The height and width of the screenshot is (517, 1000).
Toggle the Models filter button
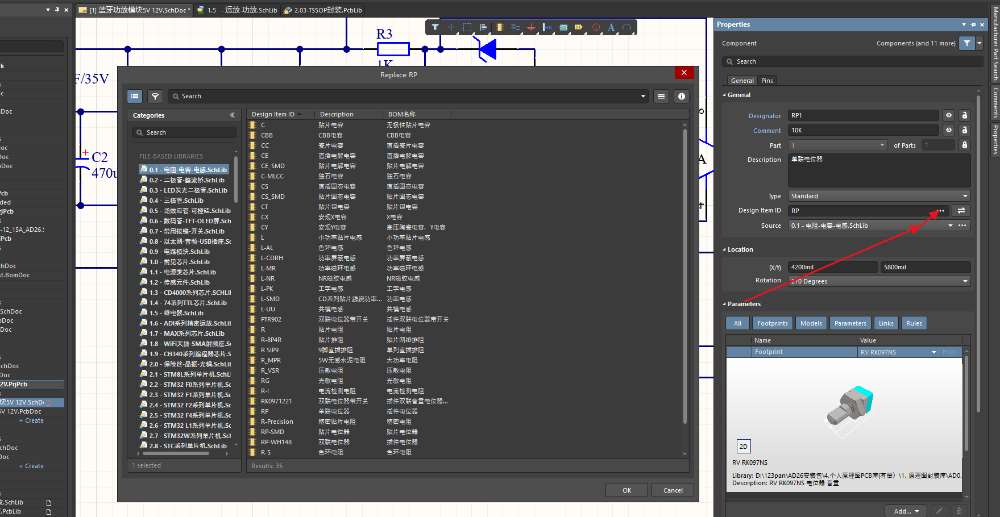(x=811, y=323)
